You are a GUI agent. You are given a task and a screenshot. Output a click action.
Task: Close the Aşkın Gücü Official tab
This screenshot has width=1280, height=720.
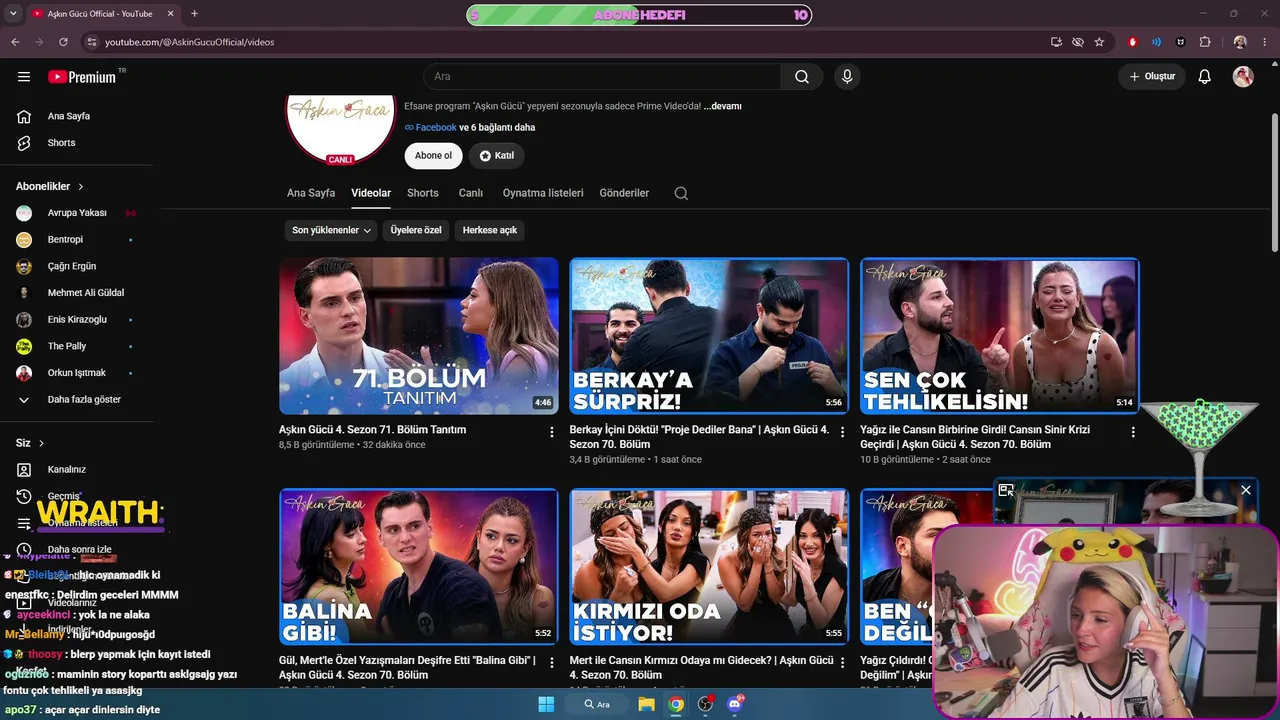[170, 14]
